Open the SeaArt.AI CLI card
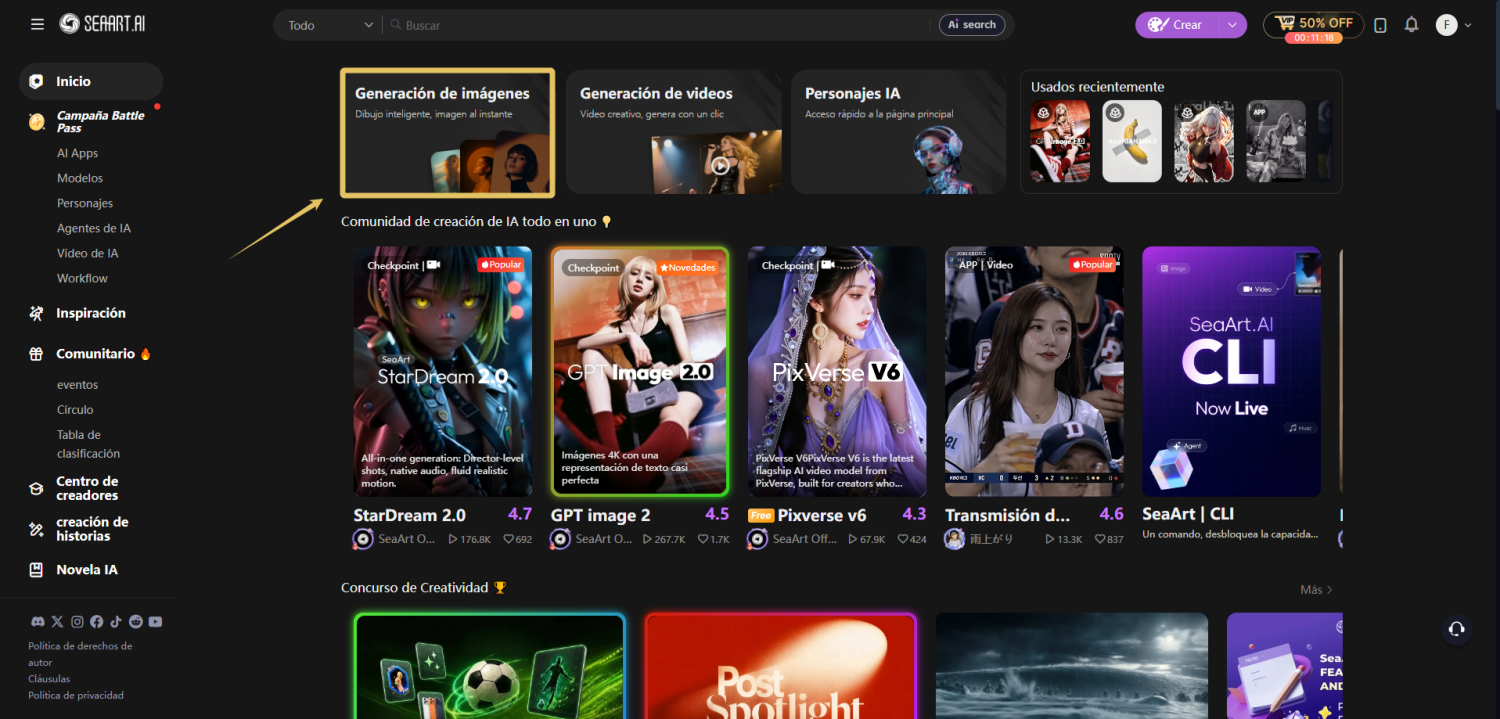 click(x=1232, y=372)
